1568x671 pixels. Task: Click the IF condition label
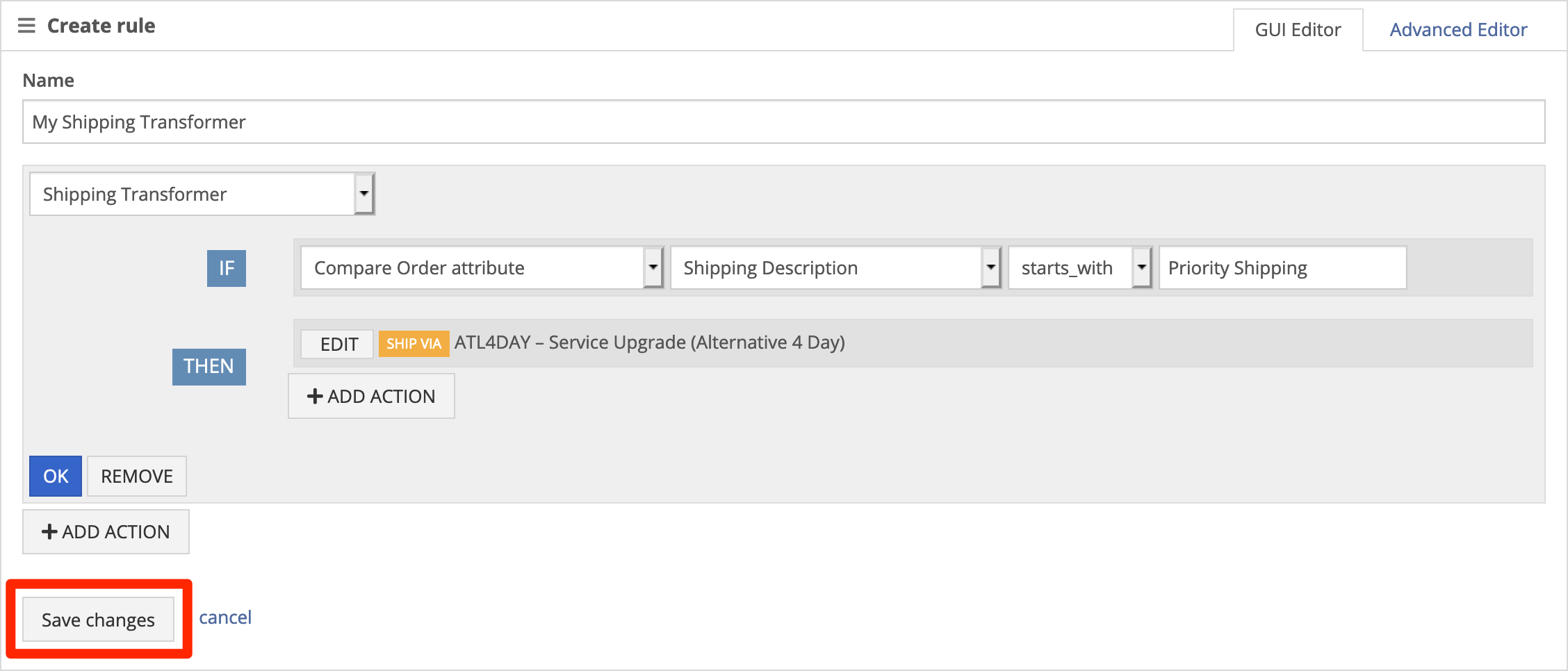227,268
